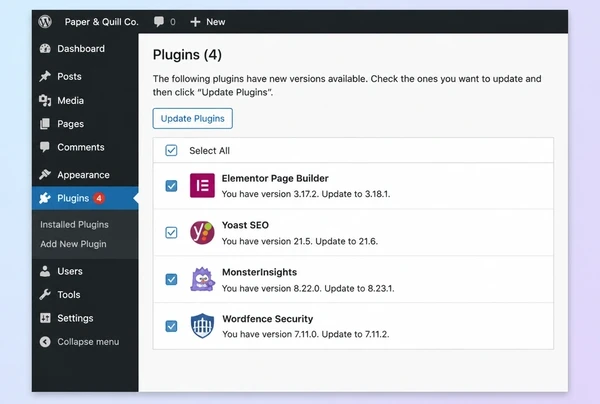Click the comment count 0 in admin bar
The height and width of the screenshot is (404, 600).
coord(173,22)
